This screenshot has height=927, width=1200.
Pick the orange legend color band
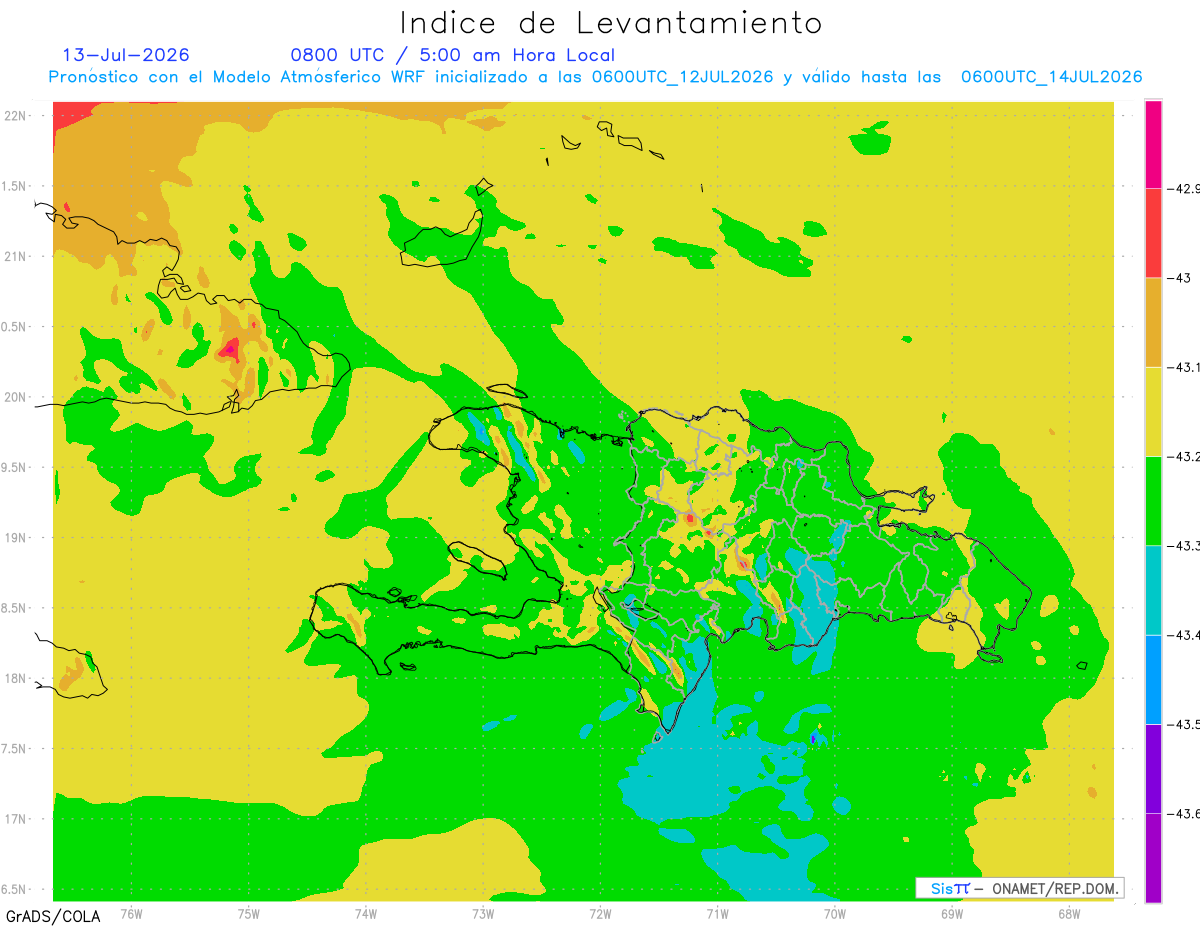(x=1153, y=322)
